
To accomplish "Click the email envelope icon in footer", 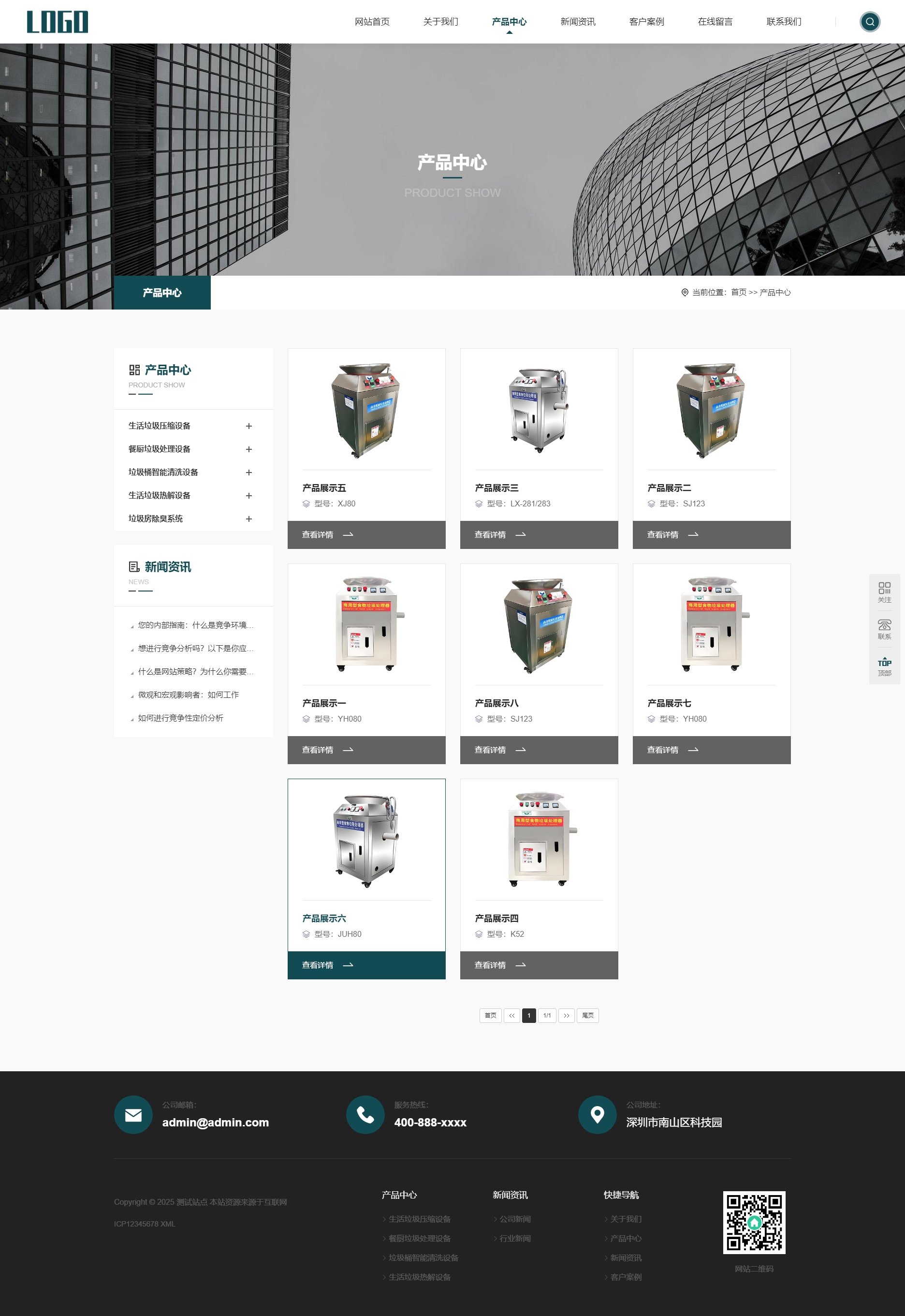I will (133, 1115).
